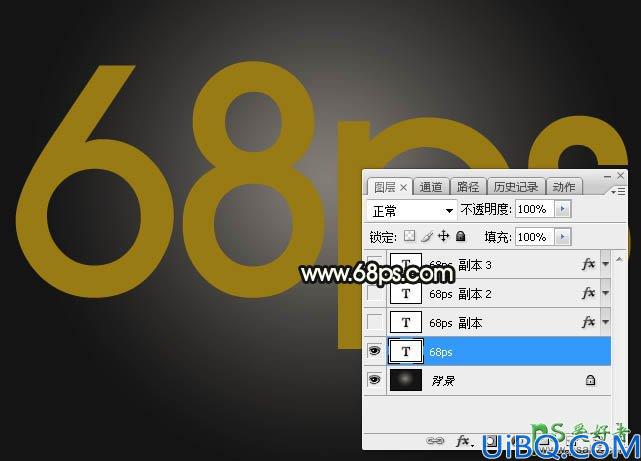
Task: Click the 填充 100% value field
Action: (x=535, y=237)
